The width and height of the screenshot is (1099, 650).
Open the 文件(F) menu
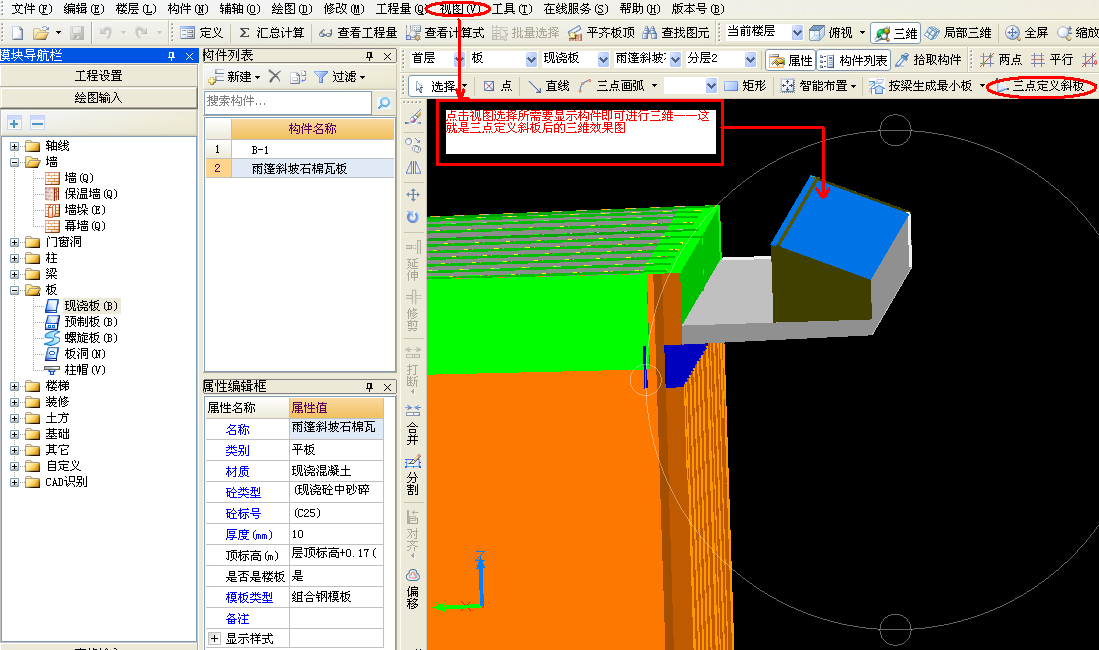32,9
